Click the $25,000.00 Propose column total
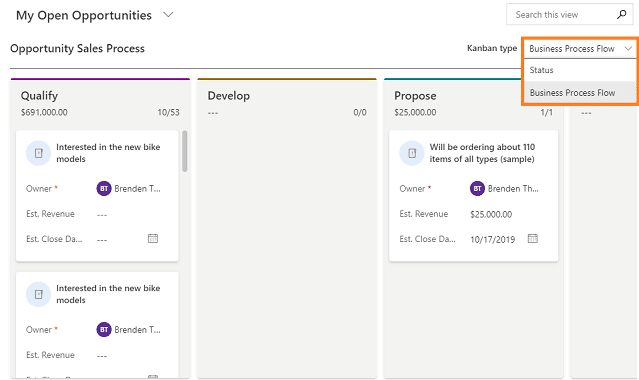This screenshot has height=380, width=639. click(x=415, y=113)
